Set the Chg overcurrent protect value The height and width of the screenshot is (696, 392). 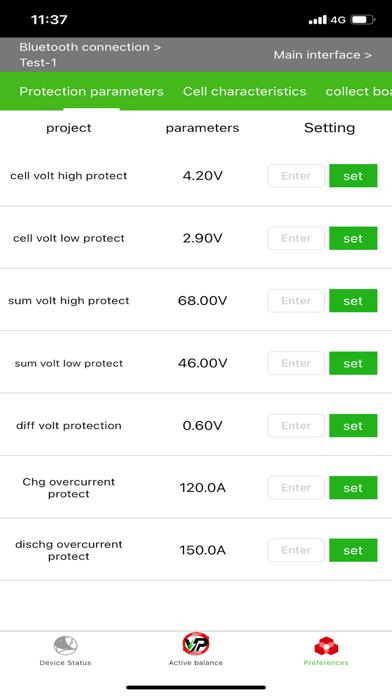pos(353,488)
